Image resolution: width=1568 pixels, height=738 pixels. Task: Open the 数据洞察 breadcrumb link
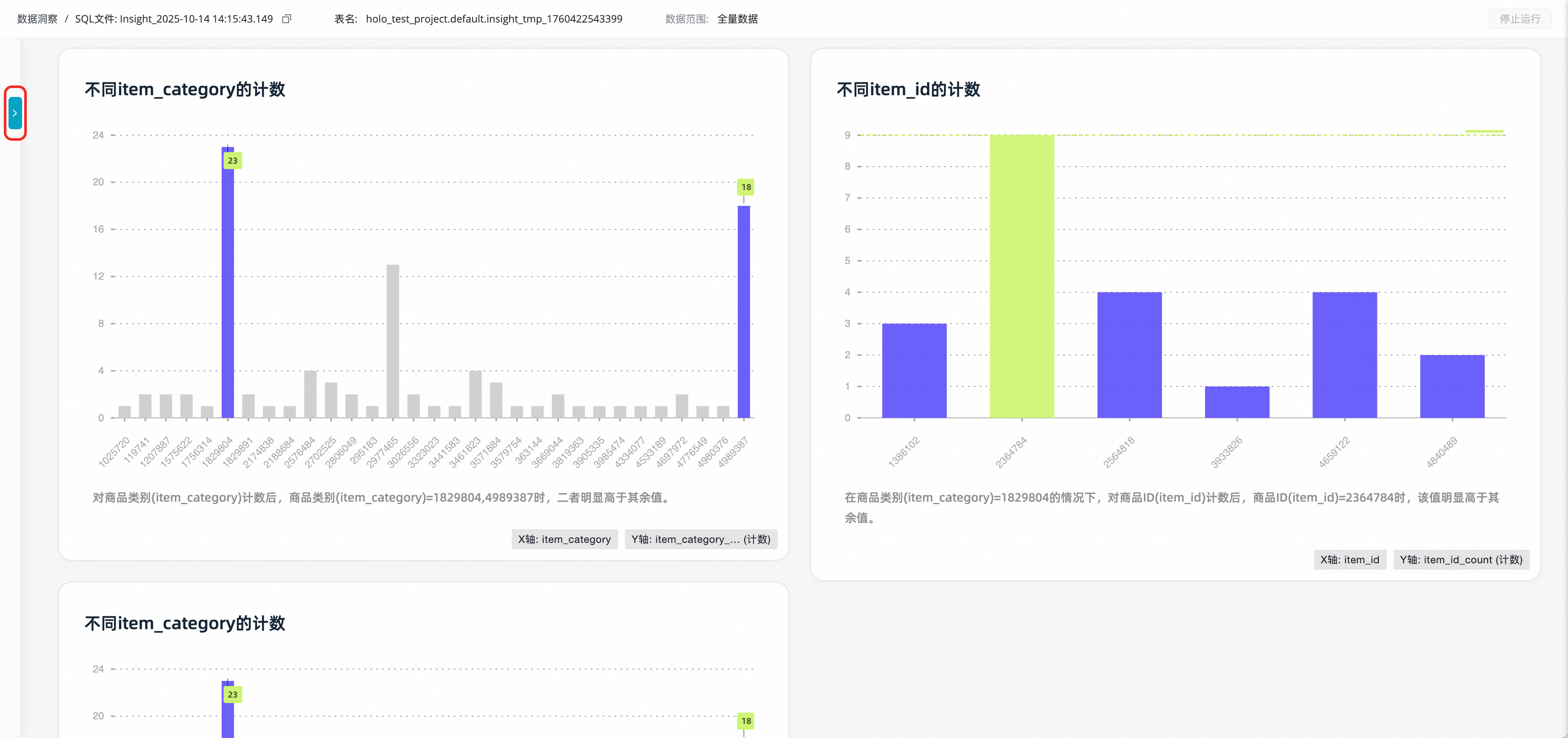(x=37, y=19)
